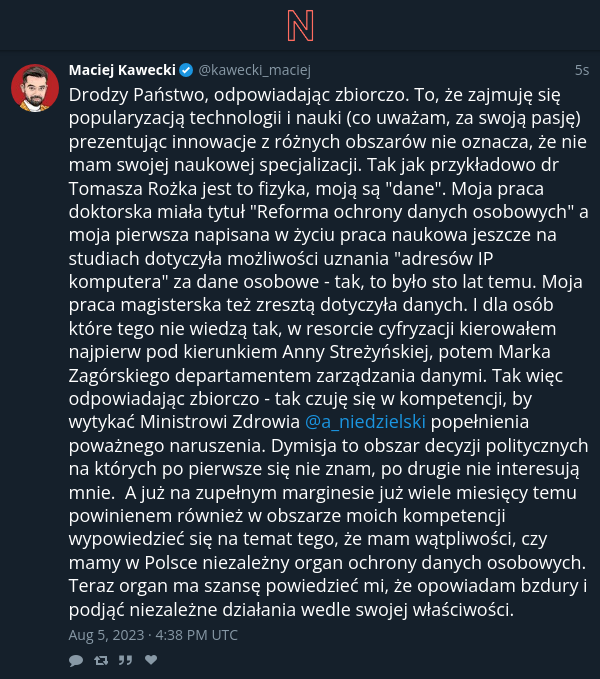Click the quoted title 'Reforma ochrony danych osobowych'

411,212
